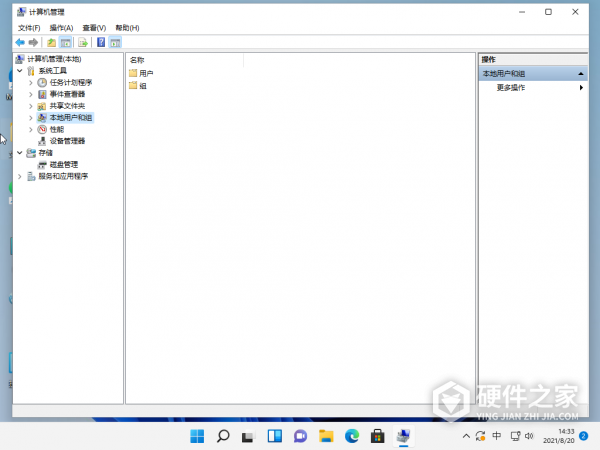
Task: Click the 名称 column header
Action: pos(137,60)
